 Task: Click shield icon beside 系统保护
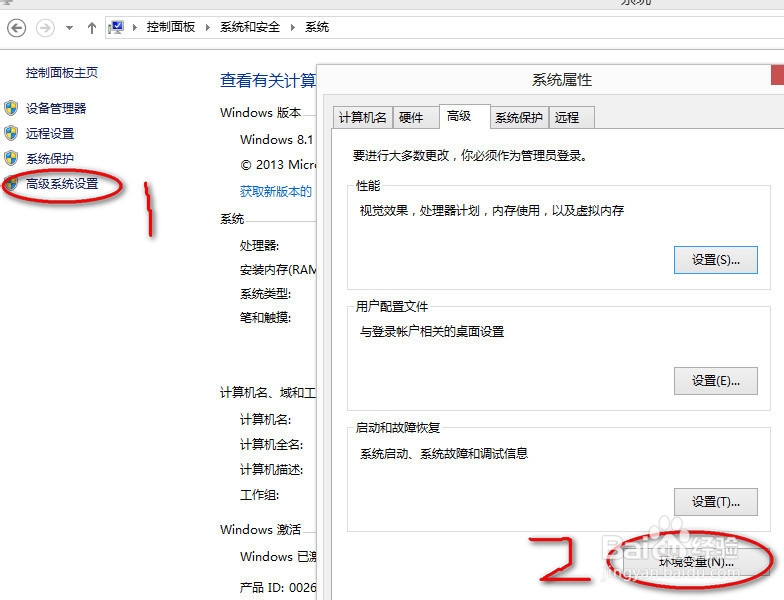click(11, 158)
